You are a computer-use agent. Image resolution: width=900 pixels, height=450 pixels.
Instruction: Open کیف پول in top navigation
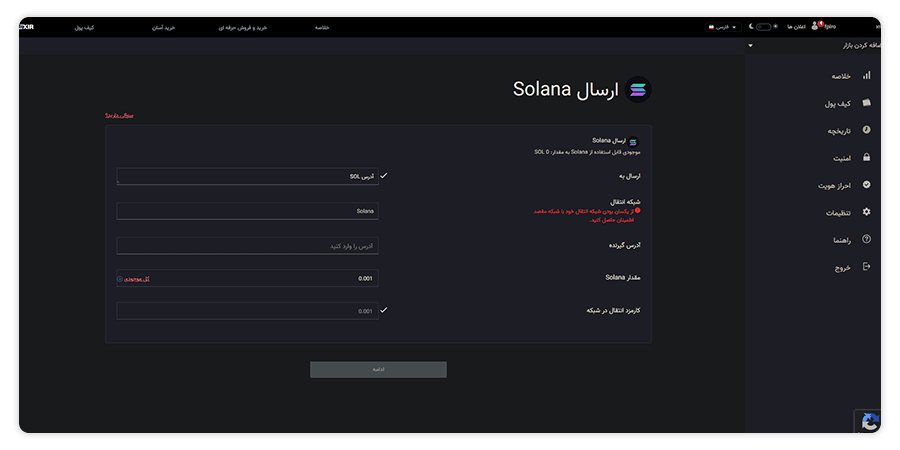pos(84,27)
